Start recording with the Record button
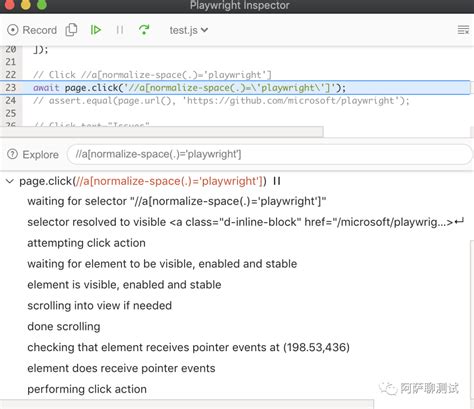The width and height of the screenshot is (474, 409). point(32,30)
